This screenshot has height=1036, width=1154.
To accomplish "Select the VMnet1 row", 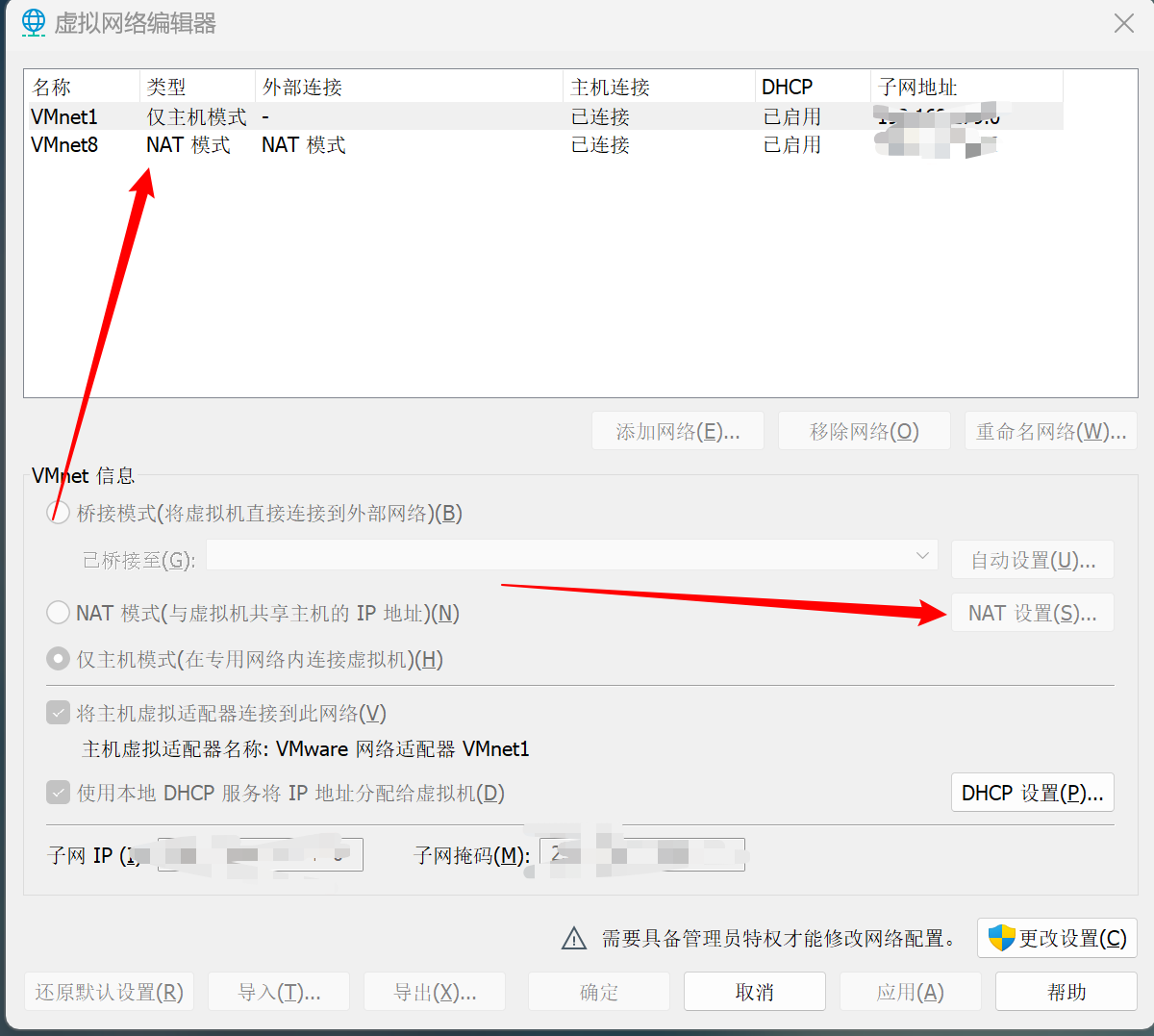I will 543,116.
